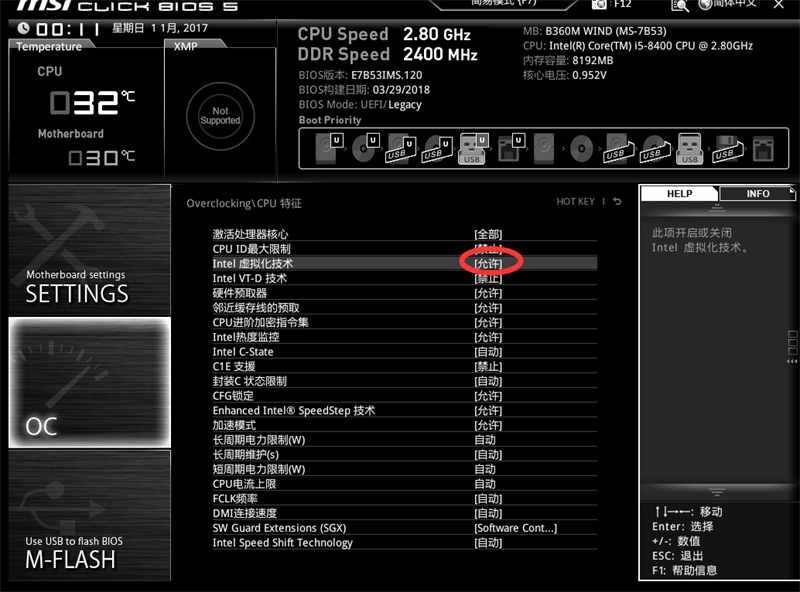This screenshot has height=592, width=800.
Task: Toggle 邻近缓存线的预取 value [允许]
Action: tap(488, 308)
